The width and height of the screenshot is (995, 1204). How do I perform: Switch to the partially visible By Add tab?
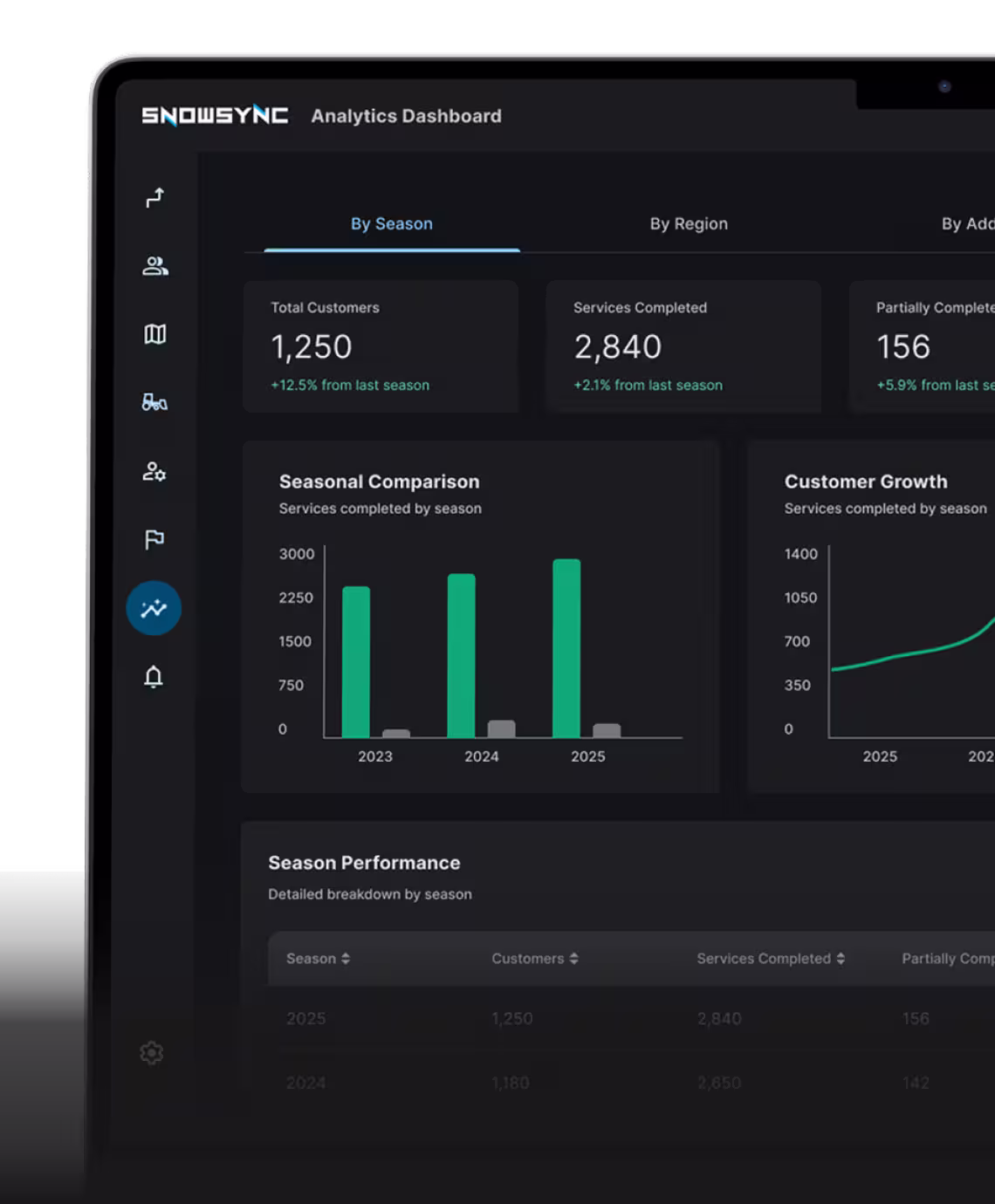[x=967, y=224]
